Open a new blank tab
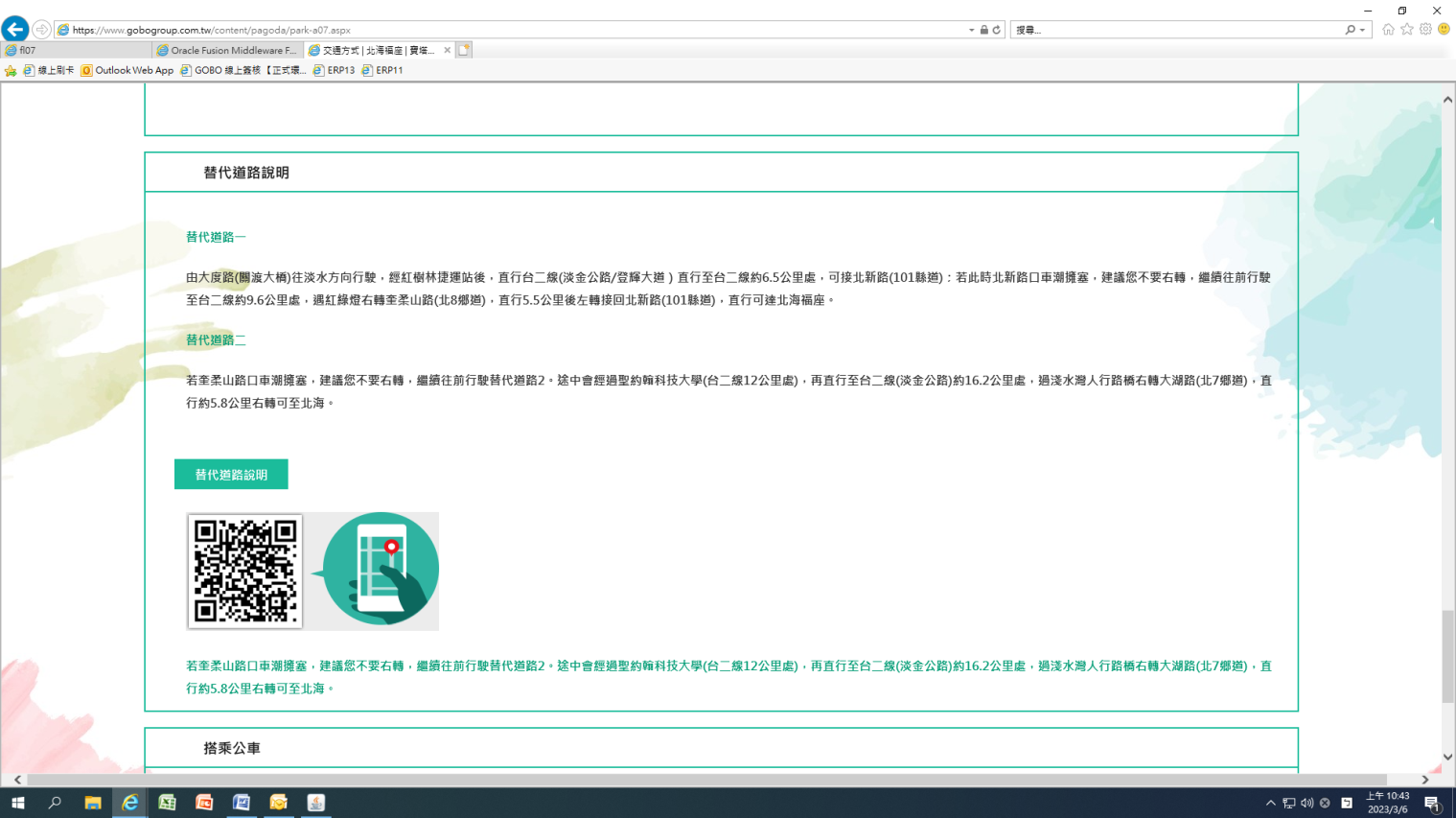The image size is (1456, 818). [x=464, y=50]
